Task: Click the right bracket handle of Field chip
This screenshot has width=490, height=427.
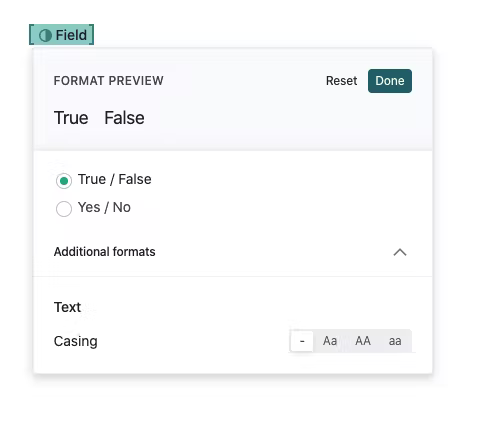Action: coord(91,35)
